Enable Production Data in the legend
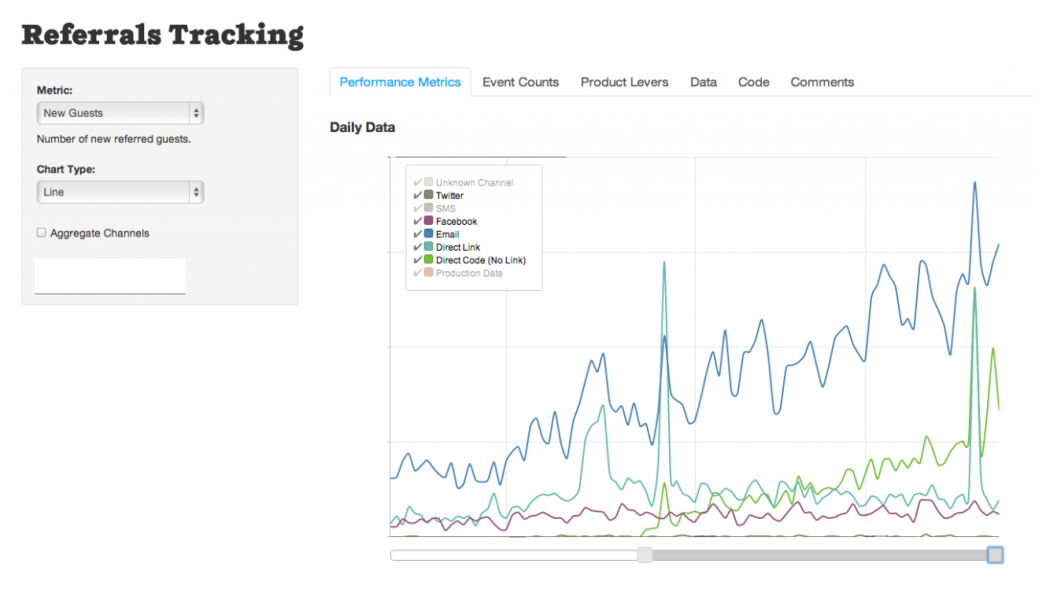The height and width of the screenshot is (593, 1051). pos(469,273)
